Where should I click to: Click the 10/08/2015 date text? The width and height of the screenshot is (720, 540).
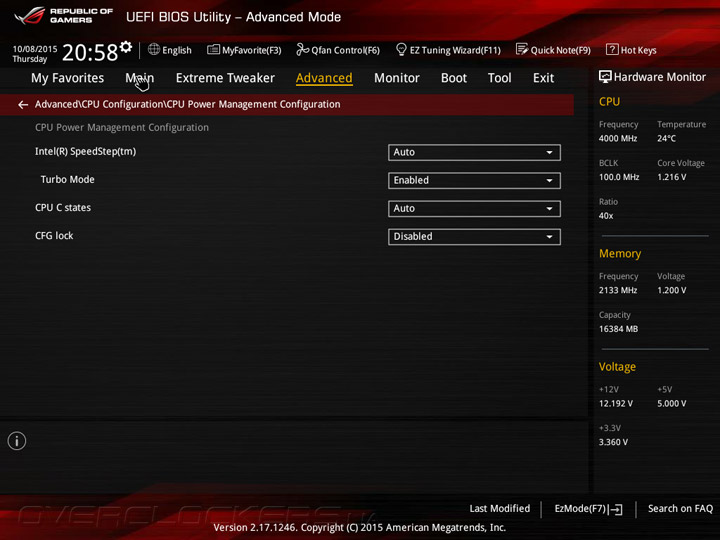click(35, 49)
